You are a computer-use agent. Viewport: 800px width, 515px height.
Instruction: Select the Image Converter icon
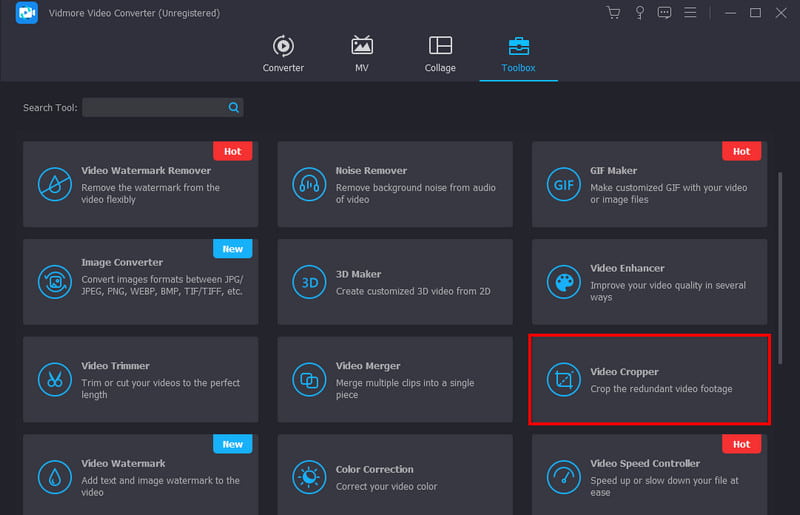53,281
